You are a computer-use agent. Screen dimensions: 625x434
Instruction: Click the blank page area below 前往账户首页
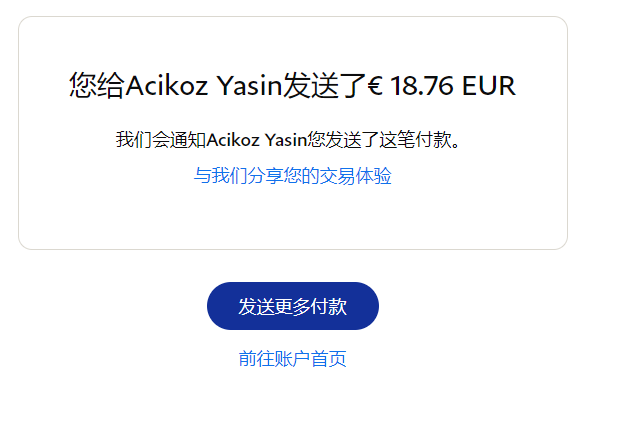coord(293,403)
